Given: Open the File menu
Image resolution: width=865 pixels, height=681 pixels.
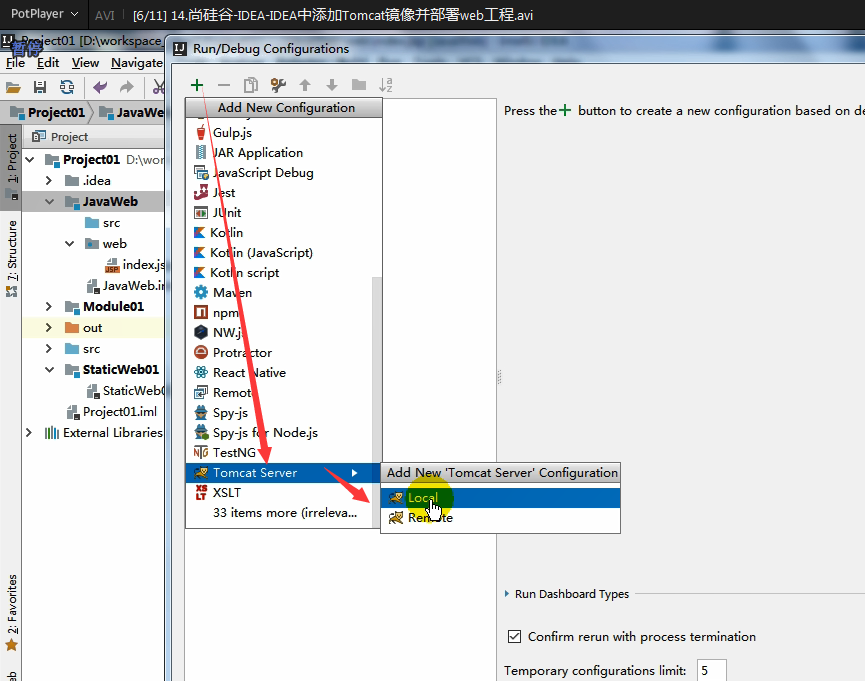Looking at the screenshot, I should [15, 63].
